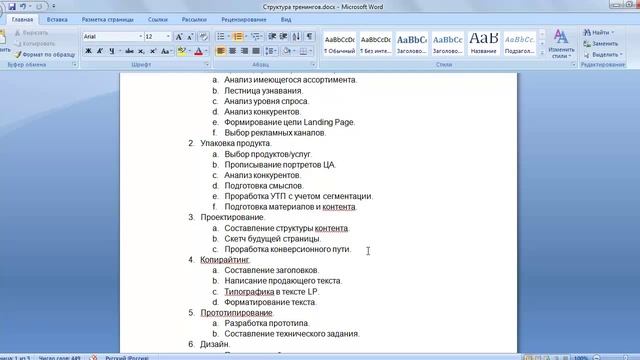Save the document with the floppy disk icon

point(12,7)
